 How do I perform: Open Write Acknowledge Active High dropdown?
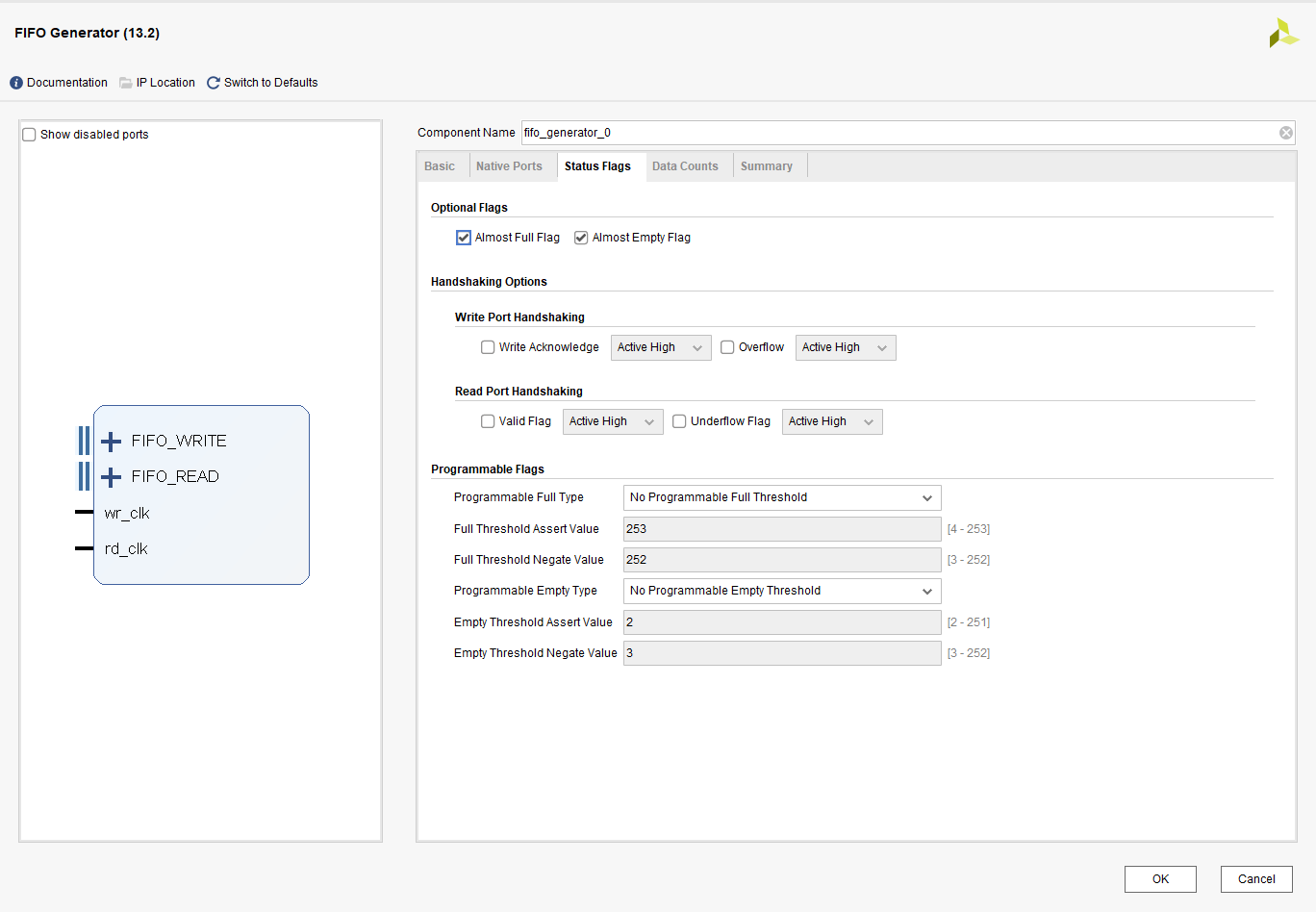(661, 347)
